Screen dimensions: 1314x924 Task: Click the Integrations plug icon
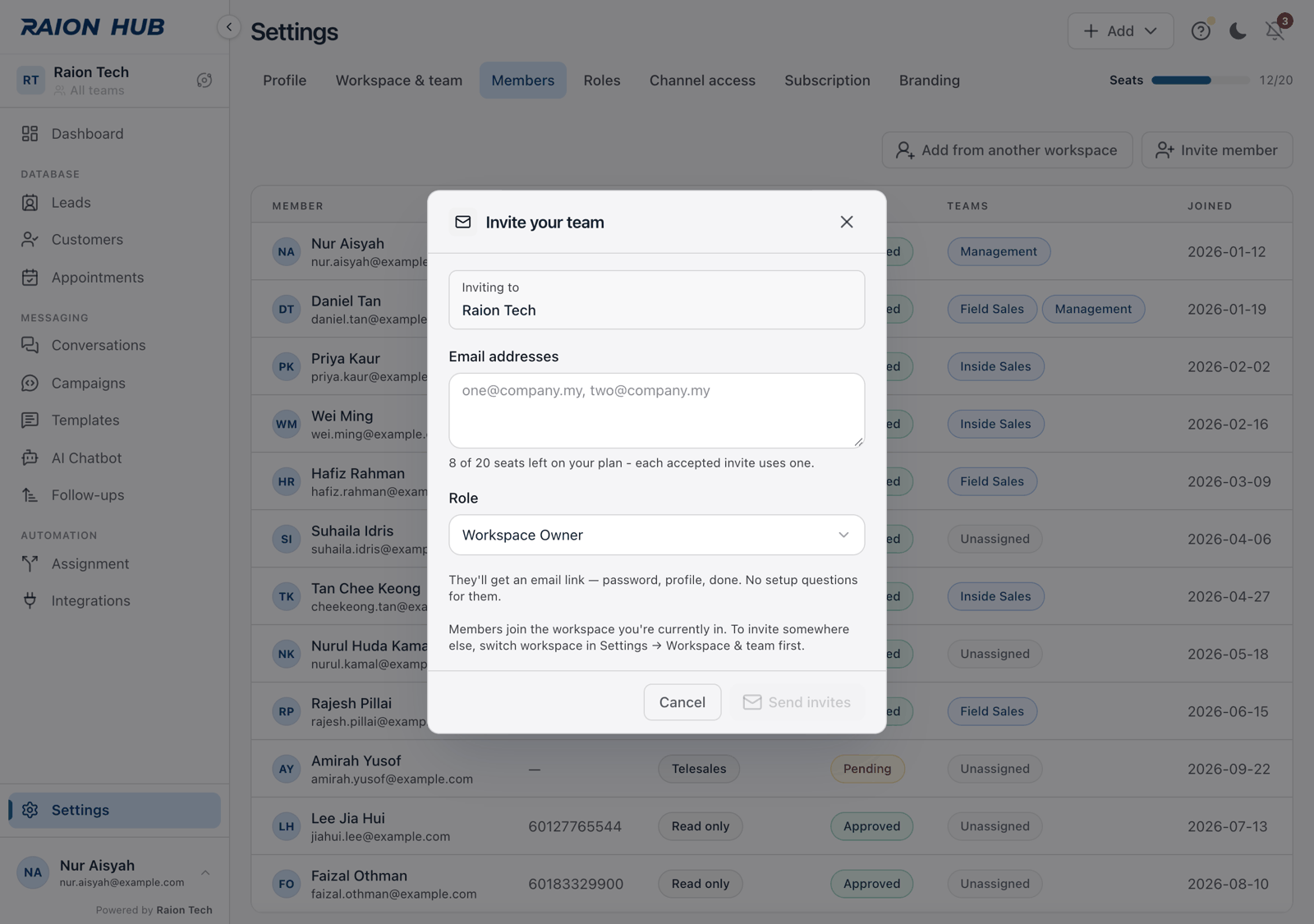click(x=30, y=601)
